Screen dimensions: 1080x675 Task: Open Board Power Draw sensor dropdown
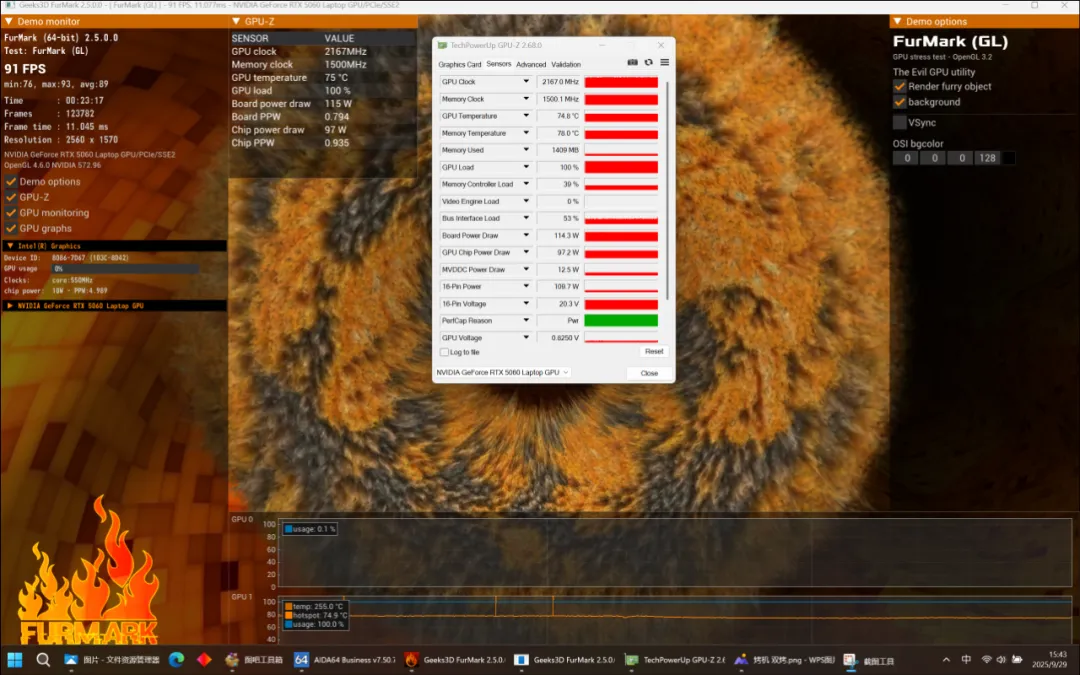[x=526, y=235]
